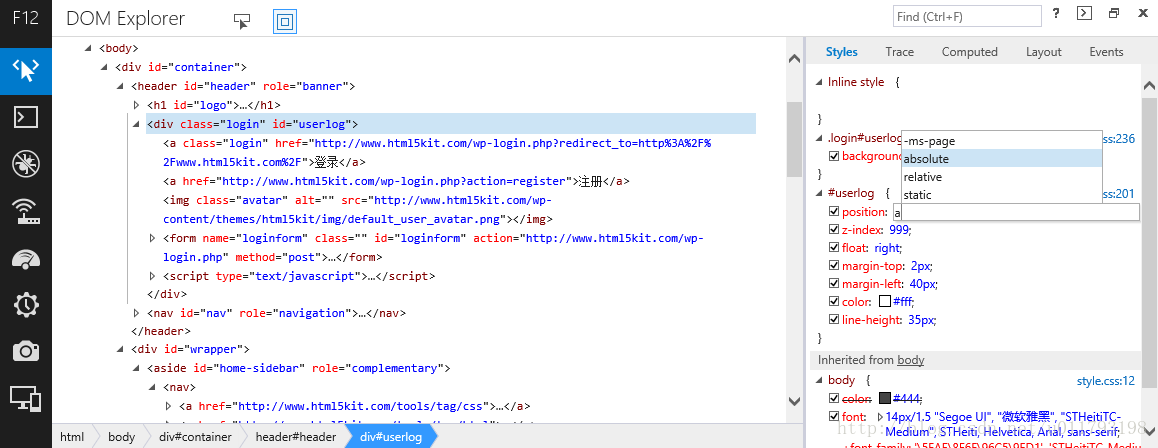
Task: Toggle the margin-left property checkbox
Action: pos(835,284)
